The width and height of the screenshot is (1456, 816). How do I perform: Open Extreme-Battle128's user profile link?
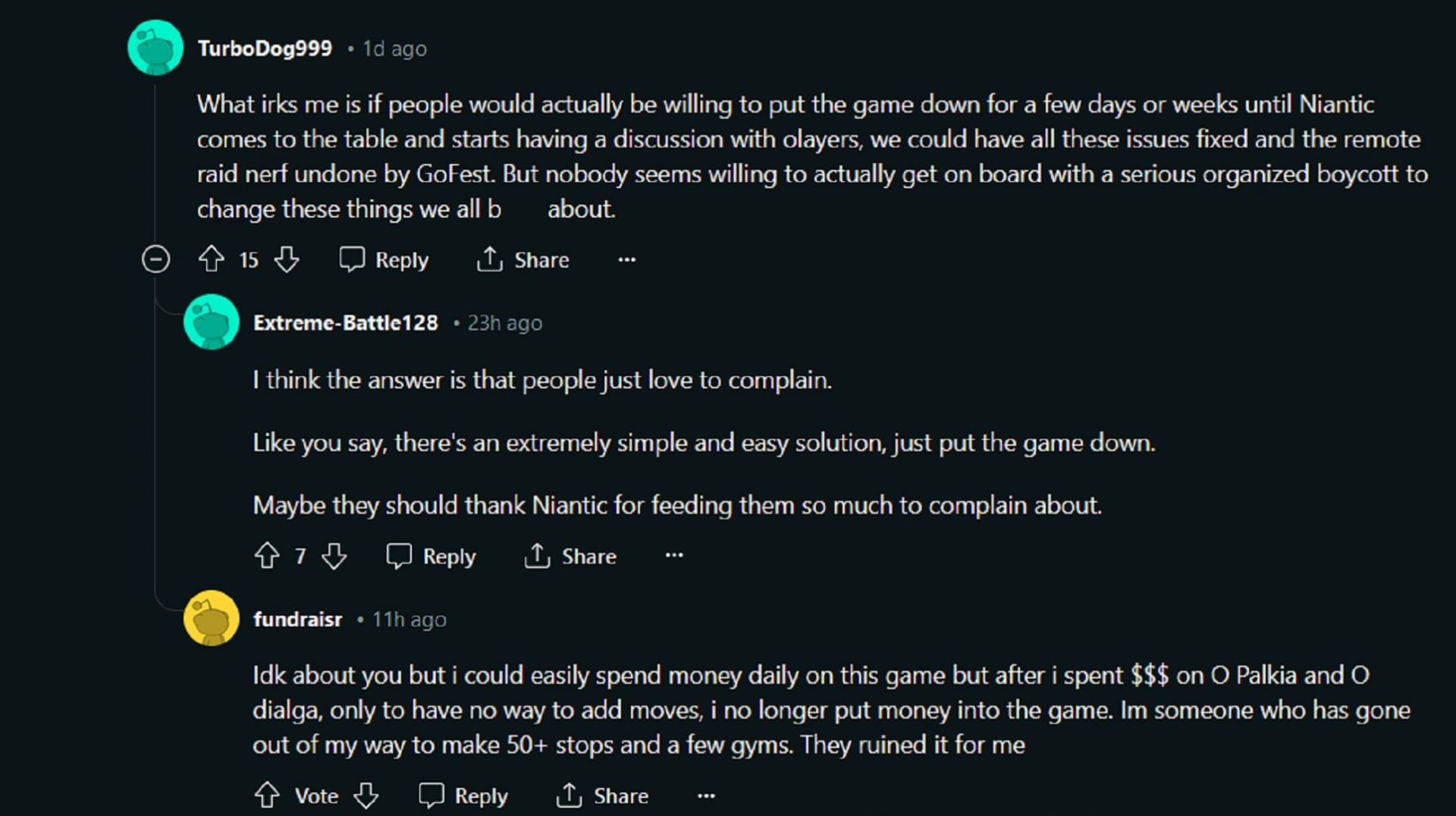coord(345,322)
